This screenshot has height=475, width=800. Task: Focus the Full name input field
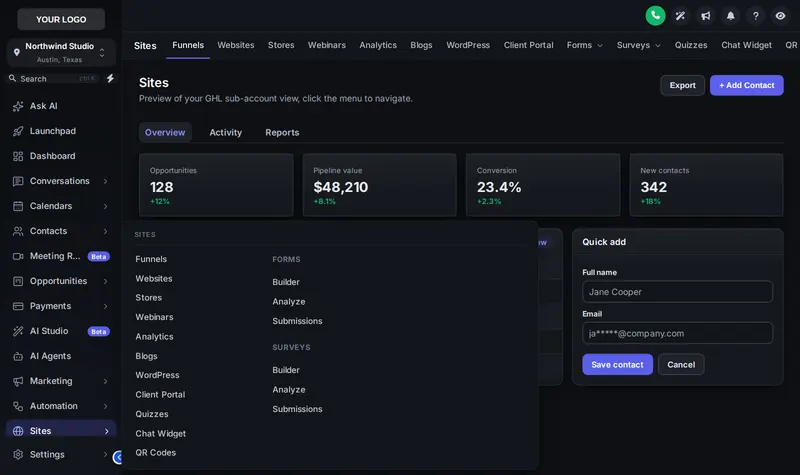(677, 292)
